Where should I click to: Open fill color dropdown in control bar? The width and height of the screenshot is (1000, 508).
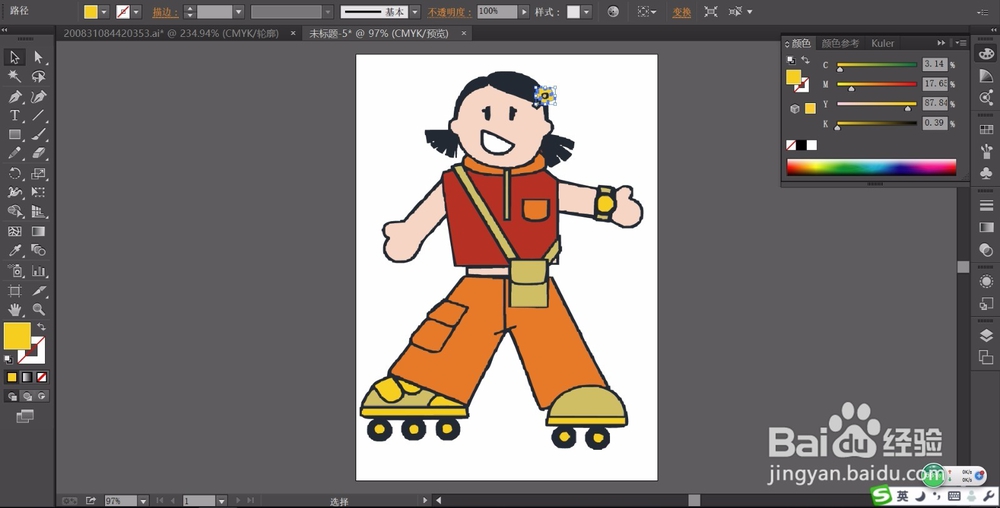pyautogui.click(x=104, y=12)
